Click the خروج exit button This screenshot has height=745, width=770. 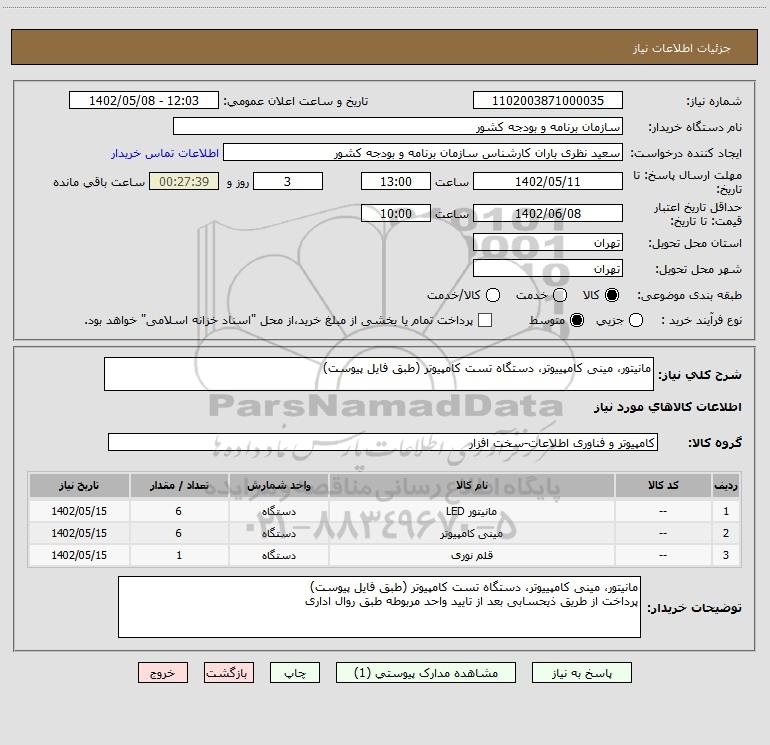click(163, 673)
